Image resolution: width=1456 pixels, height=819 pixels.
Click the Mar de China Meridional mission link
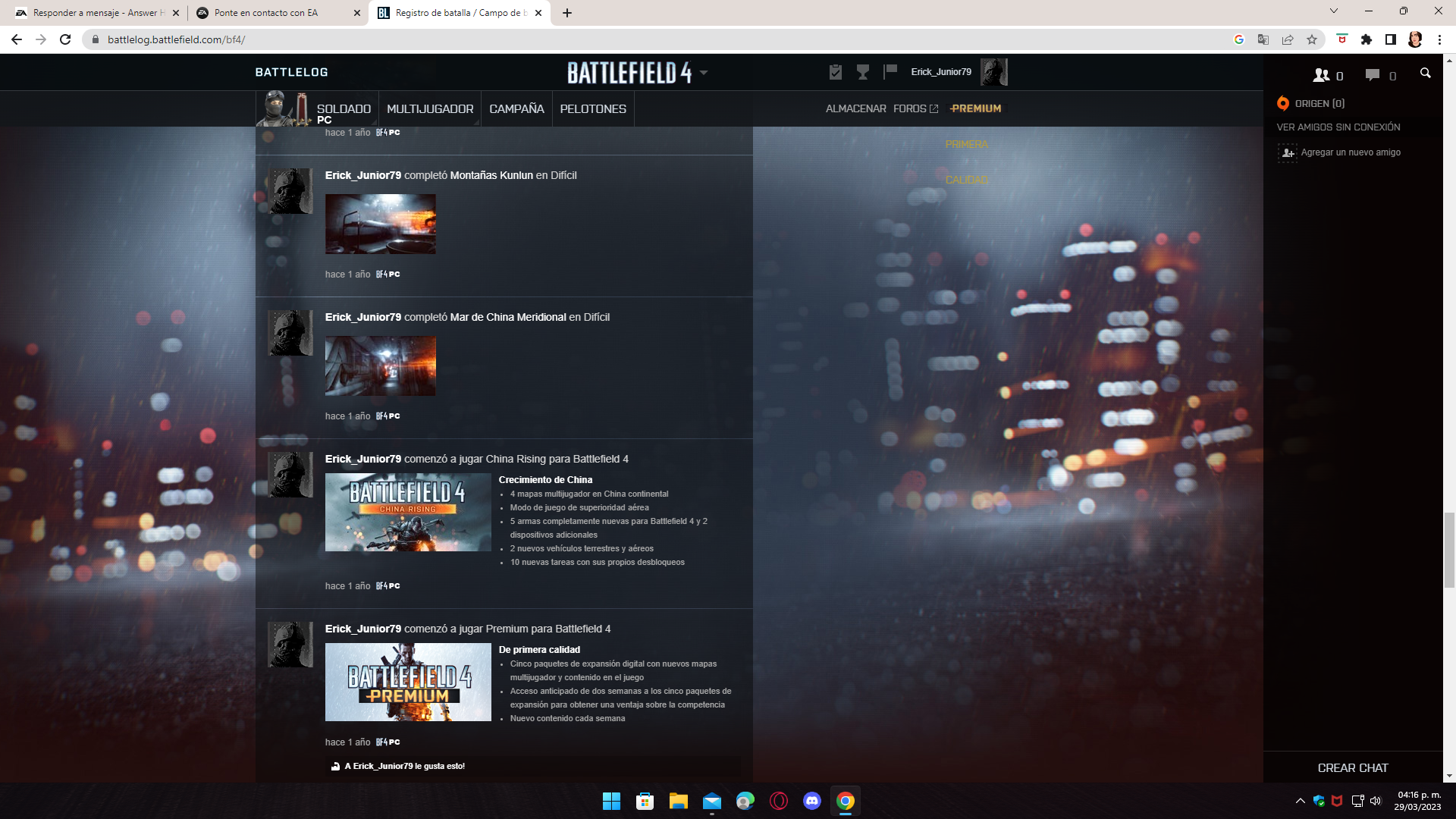[508, 317]
